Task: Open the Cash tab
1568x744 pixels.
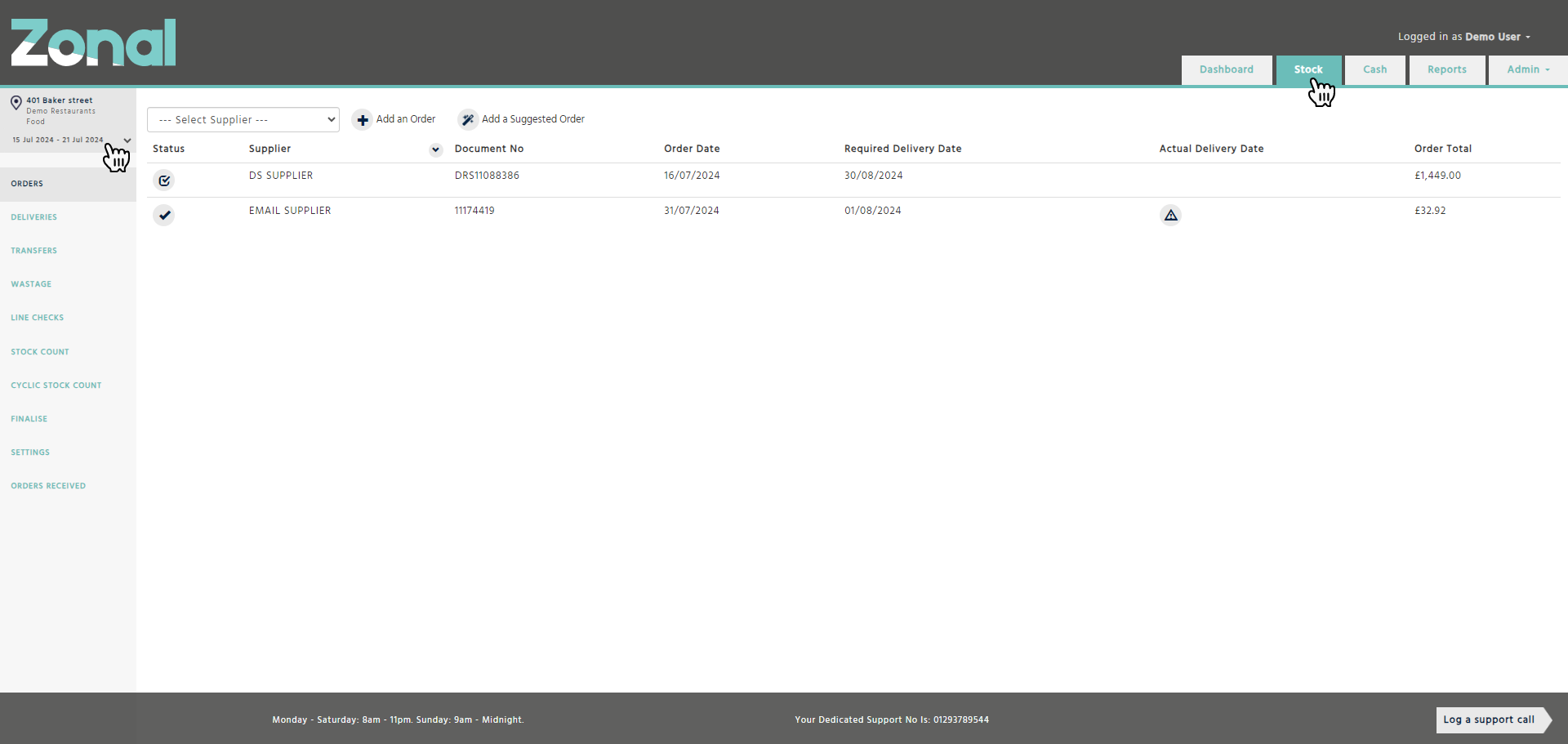Action: click(1374, 69)
